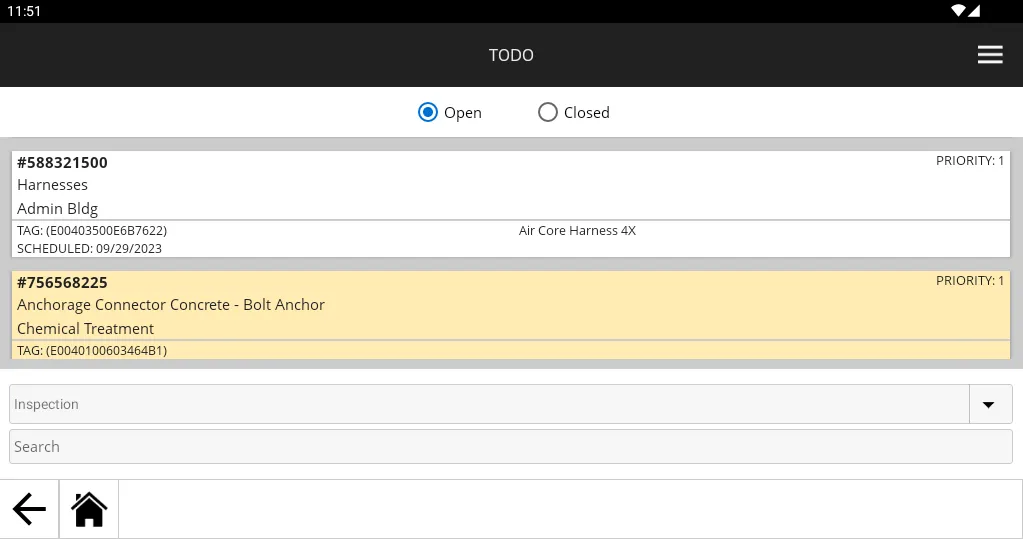Tap the Wi-Fi status icon

tap(958, 11)
